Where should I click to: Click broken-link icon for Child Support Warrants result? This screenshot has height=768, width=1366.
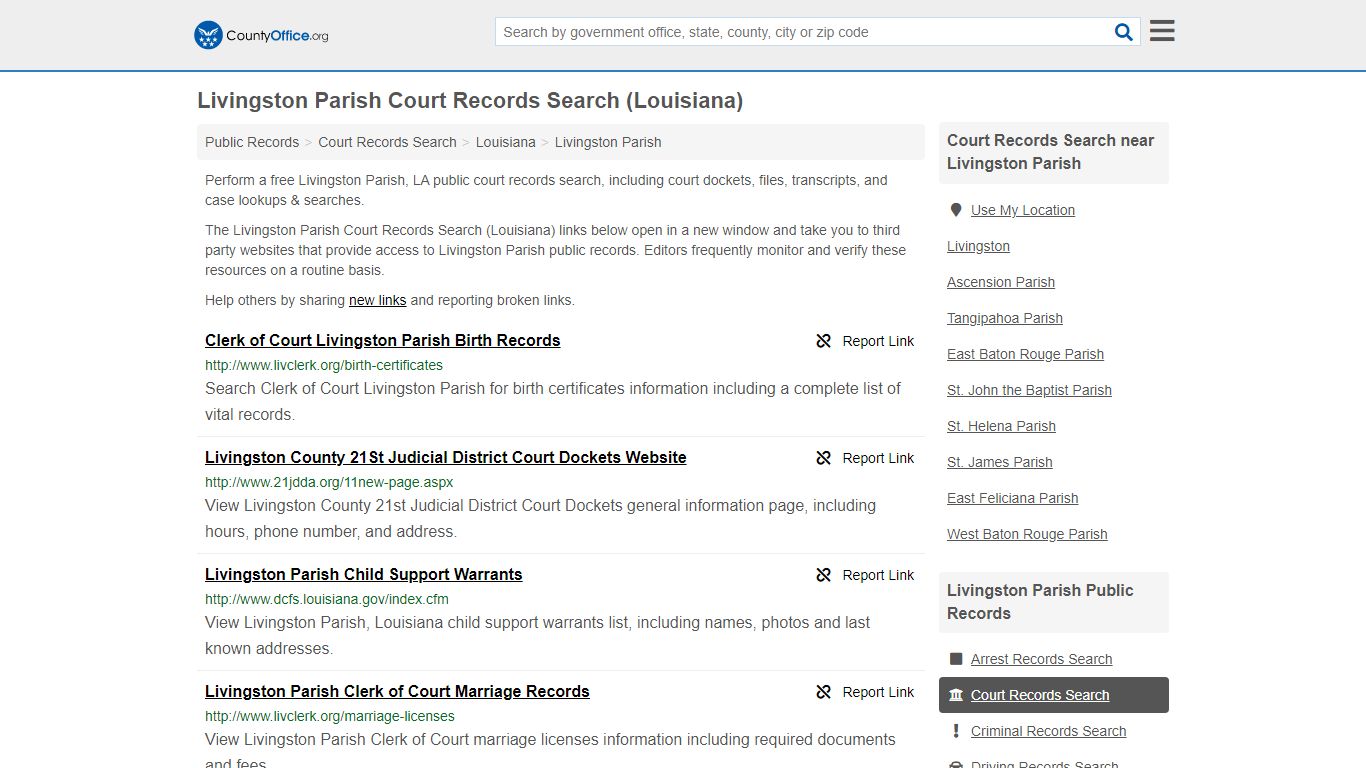coord(824,575)
